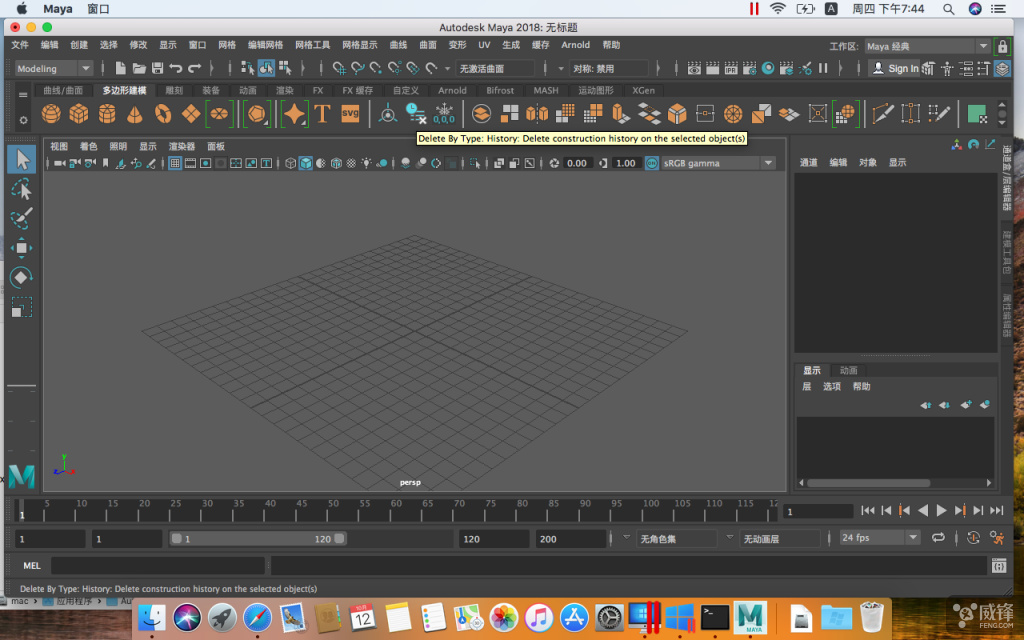Screen dimensions: 1024x640
Task: Toggle the auto keyframe button
Action: pyautogui.click(x=973, y=537)
